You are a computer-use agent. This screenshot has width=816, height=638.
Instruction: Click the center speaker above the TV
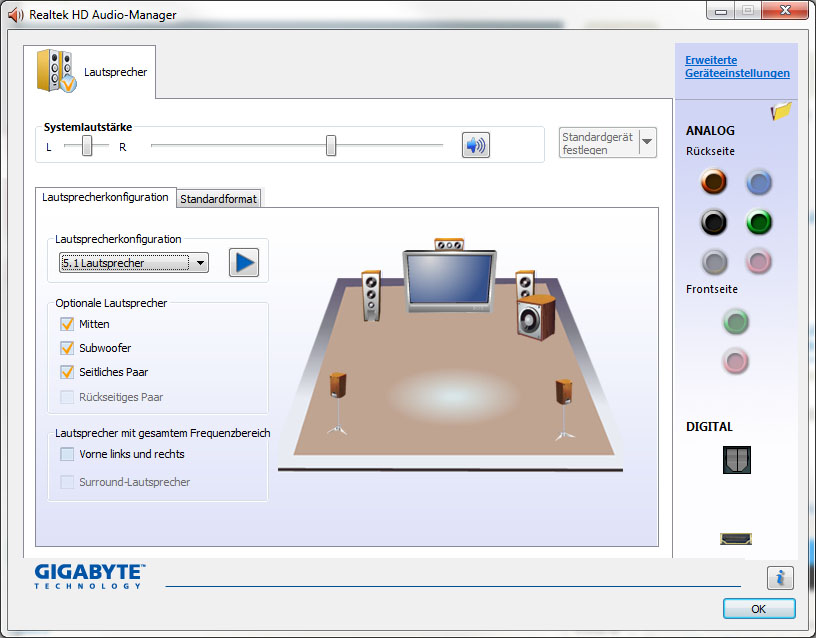tap(449, 244)
